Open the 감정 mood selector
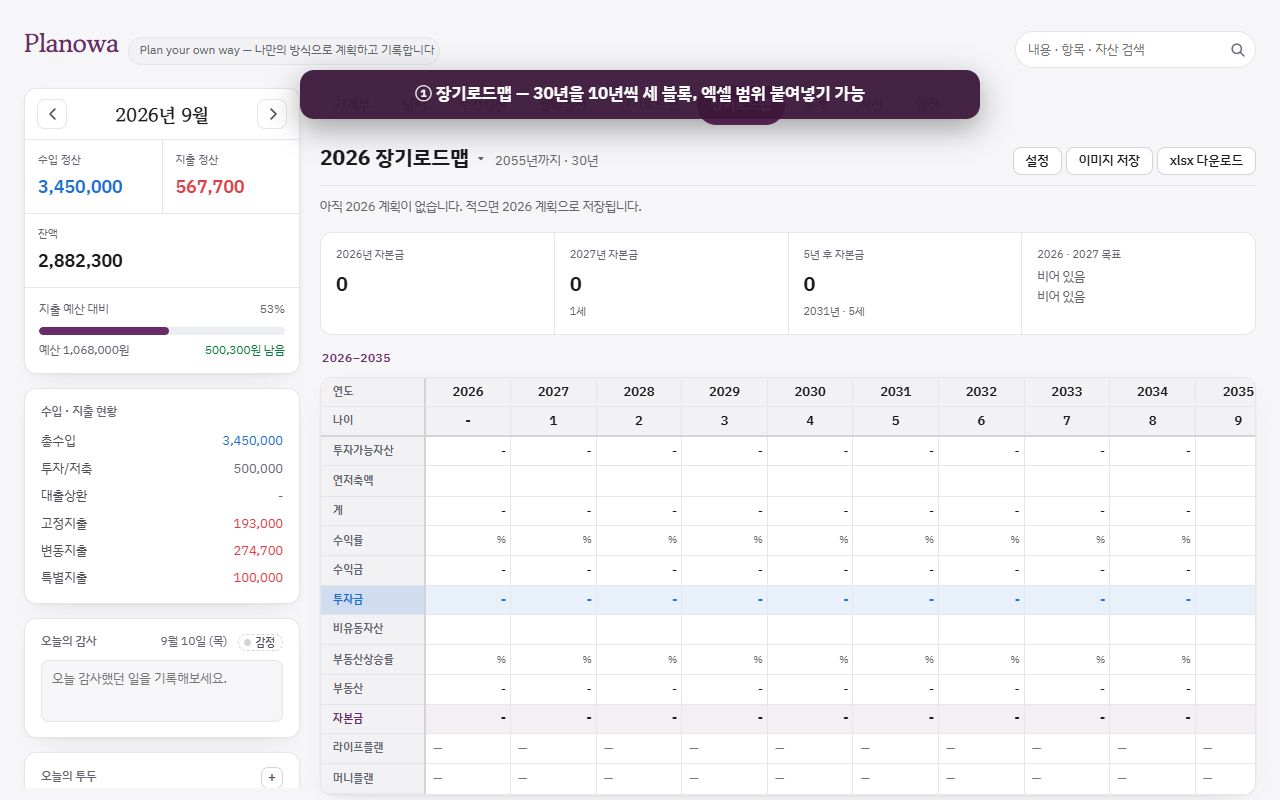1280x800 pixels. [x=260, y=642]
